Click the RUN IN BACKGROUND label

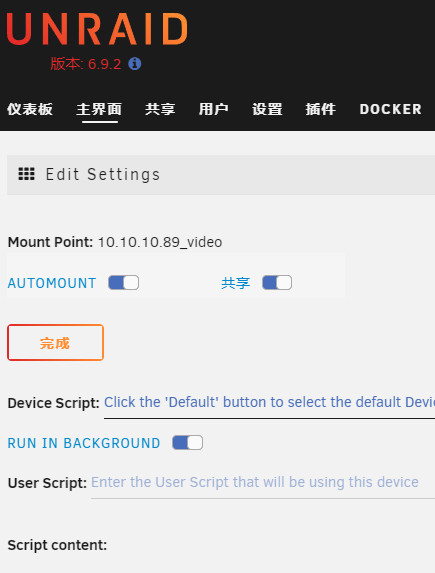[x=84, y=443]
